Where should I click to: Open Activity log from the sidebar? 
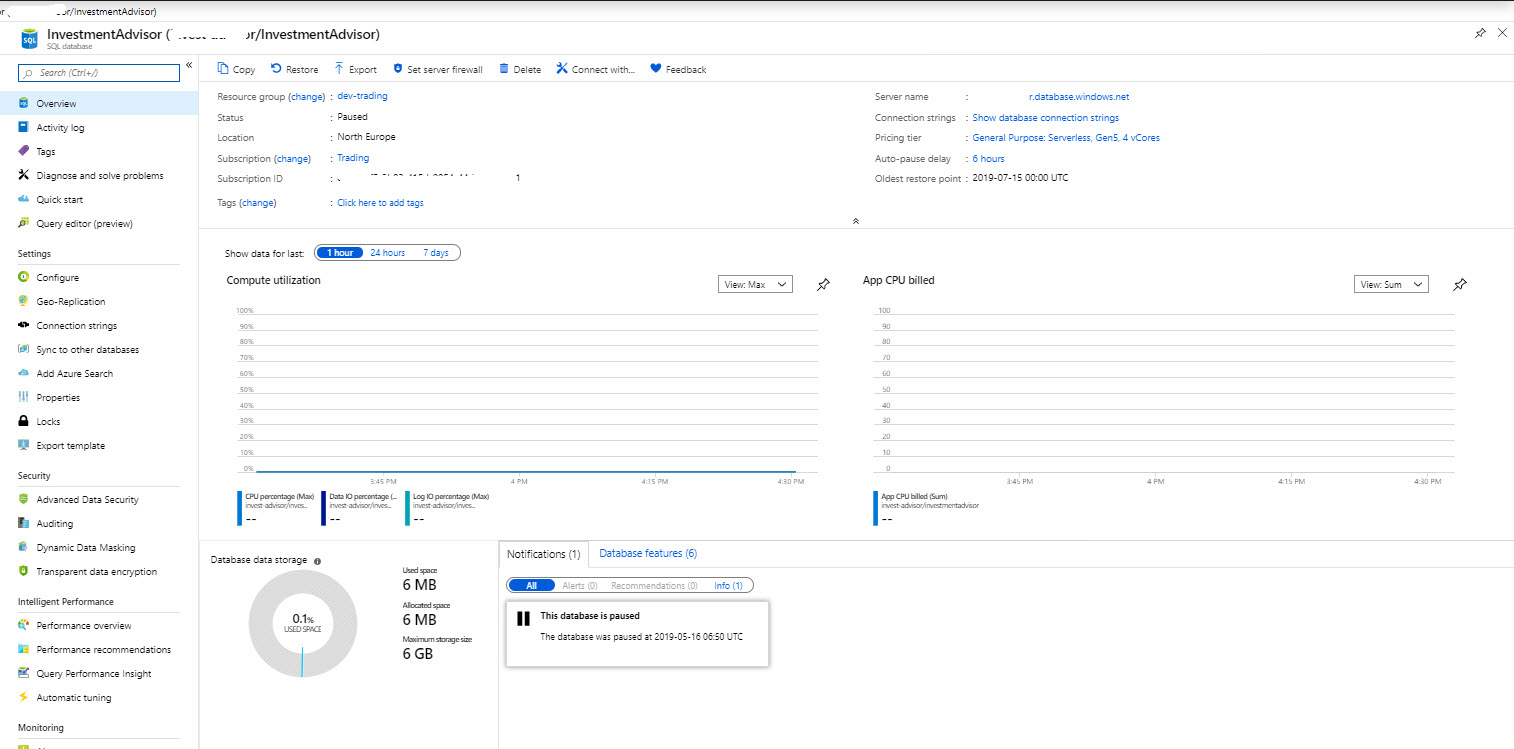pos(61,127)
